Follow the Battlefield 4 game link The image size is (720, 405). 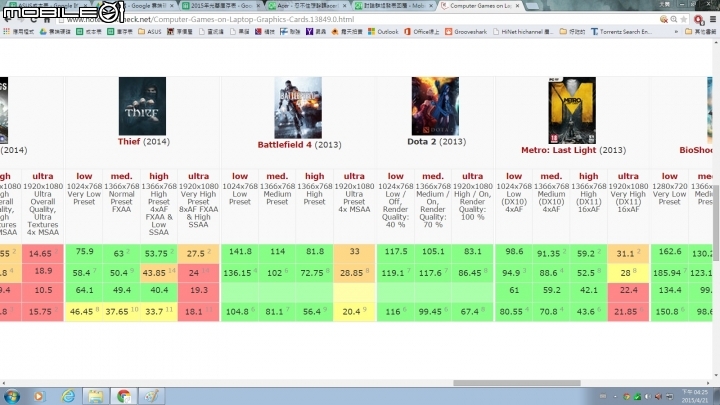tap(285, 145)
